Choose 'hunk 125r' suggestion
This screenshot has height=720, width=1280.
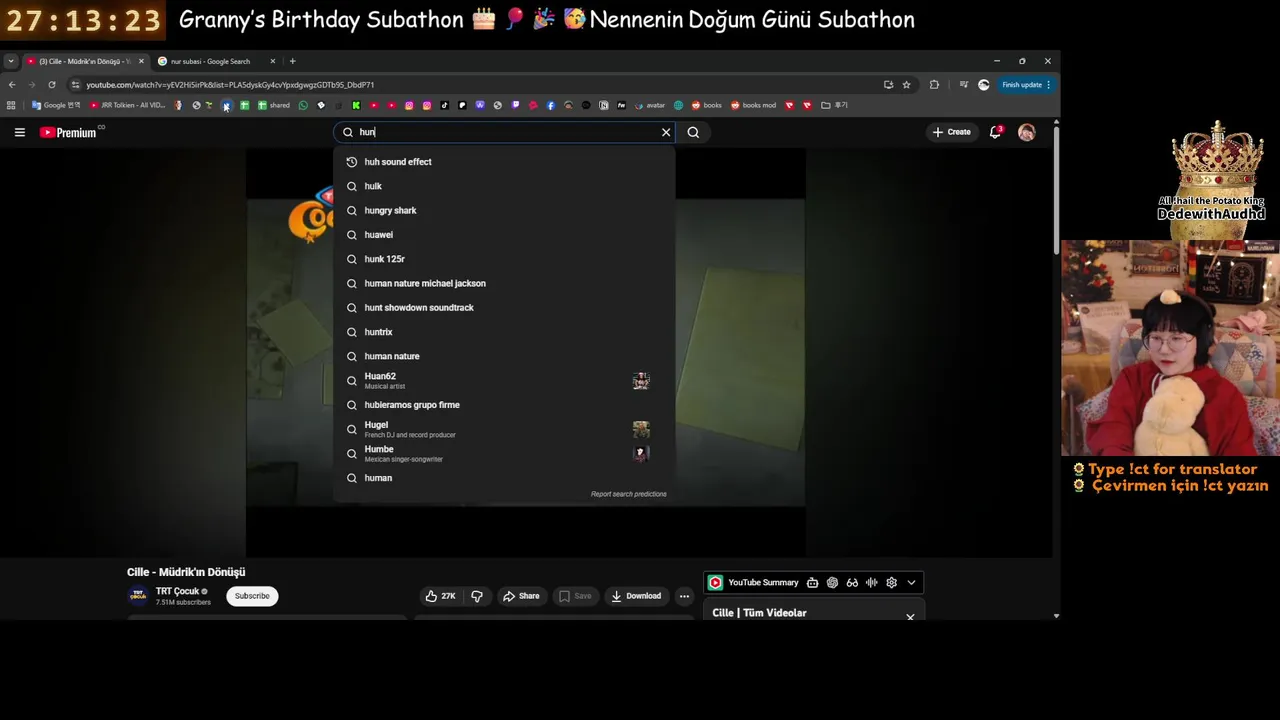[504, 259]
